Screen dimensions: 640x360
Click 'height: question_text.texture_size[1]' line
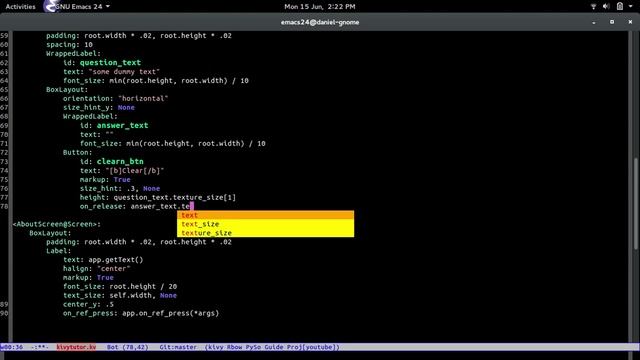(x=158, y=198)
